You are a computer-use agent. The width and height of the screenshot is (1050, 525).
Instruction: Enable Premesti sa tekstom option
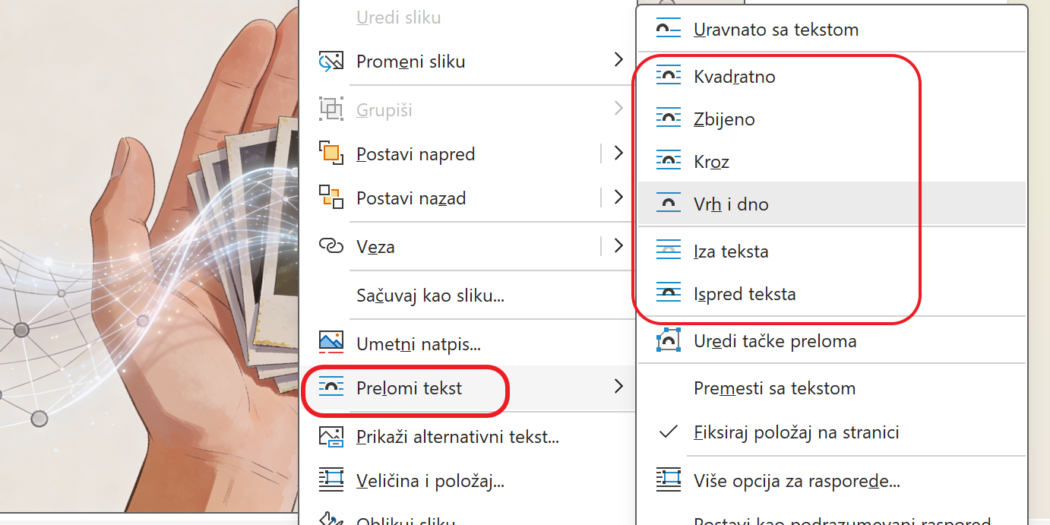click(x=774, y=388)
